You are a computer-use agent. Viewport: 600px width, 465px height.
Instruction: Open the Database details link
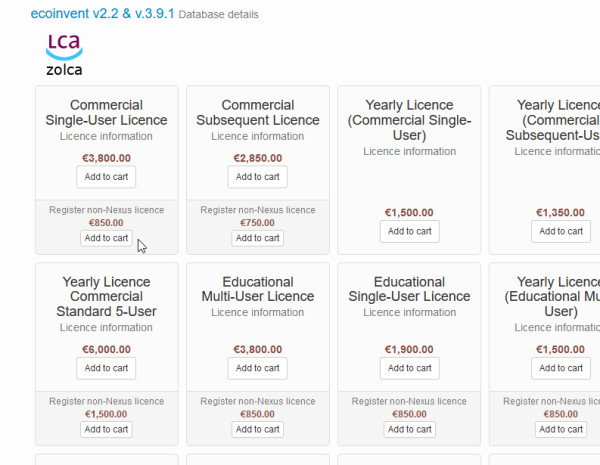[218, 15]
